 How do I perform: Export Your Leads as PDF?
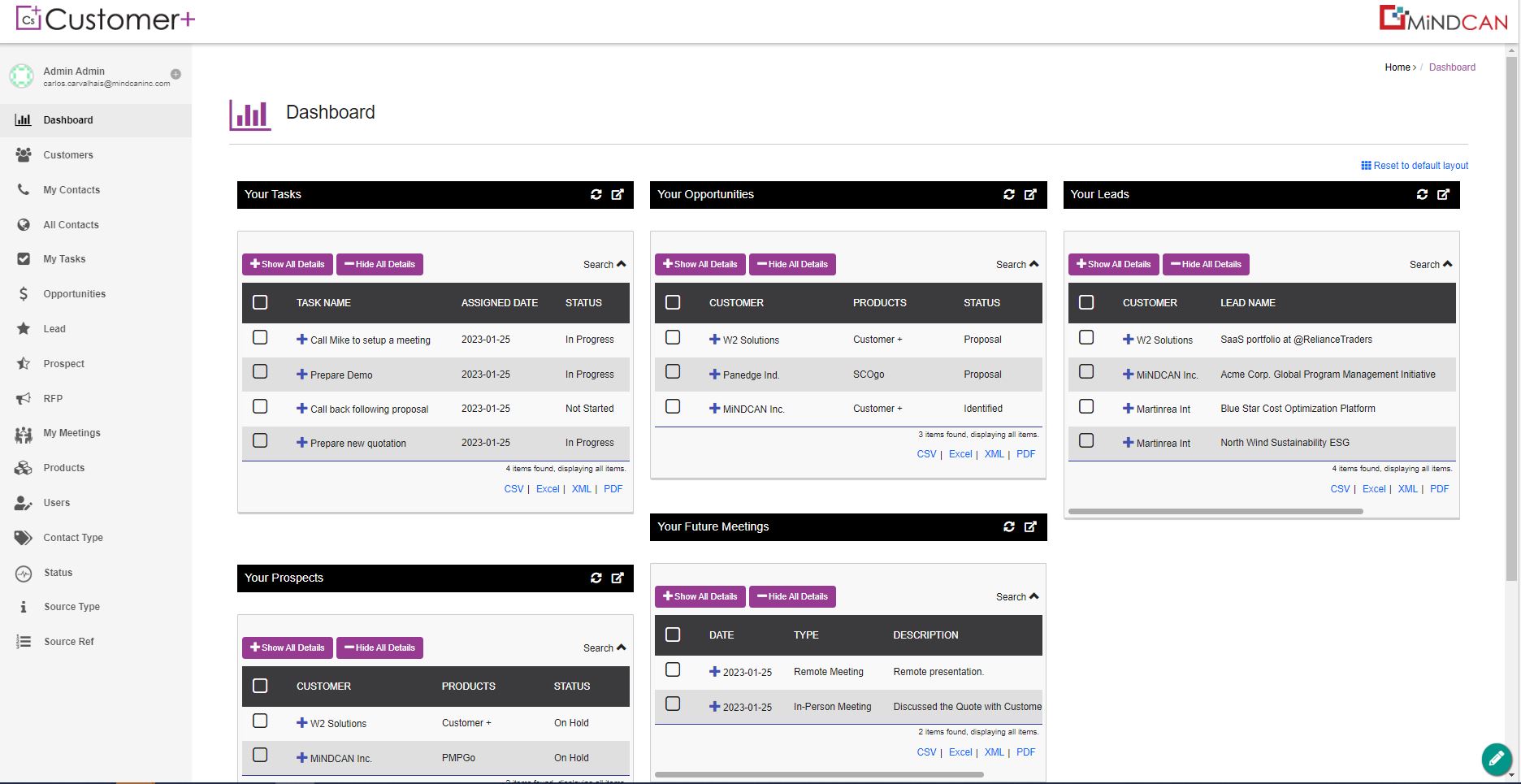[1439, 488]
